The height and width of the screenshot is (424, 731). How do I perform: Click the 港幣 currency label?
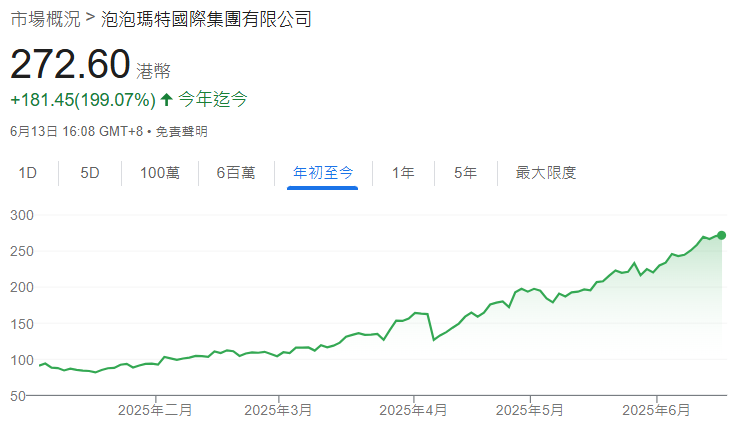click(x=153, y=71)
